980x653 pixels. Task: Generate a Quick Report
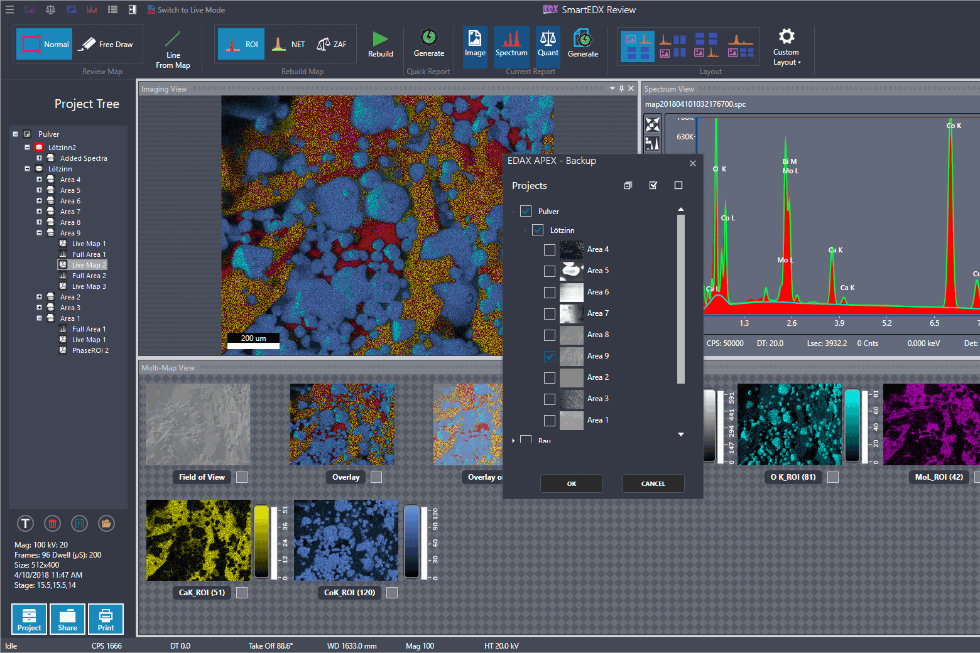428,42
